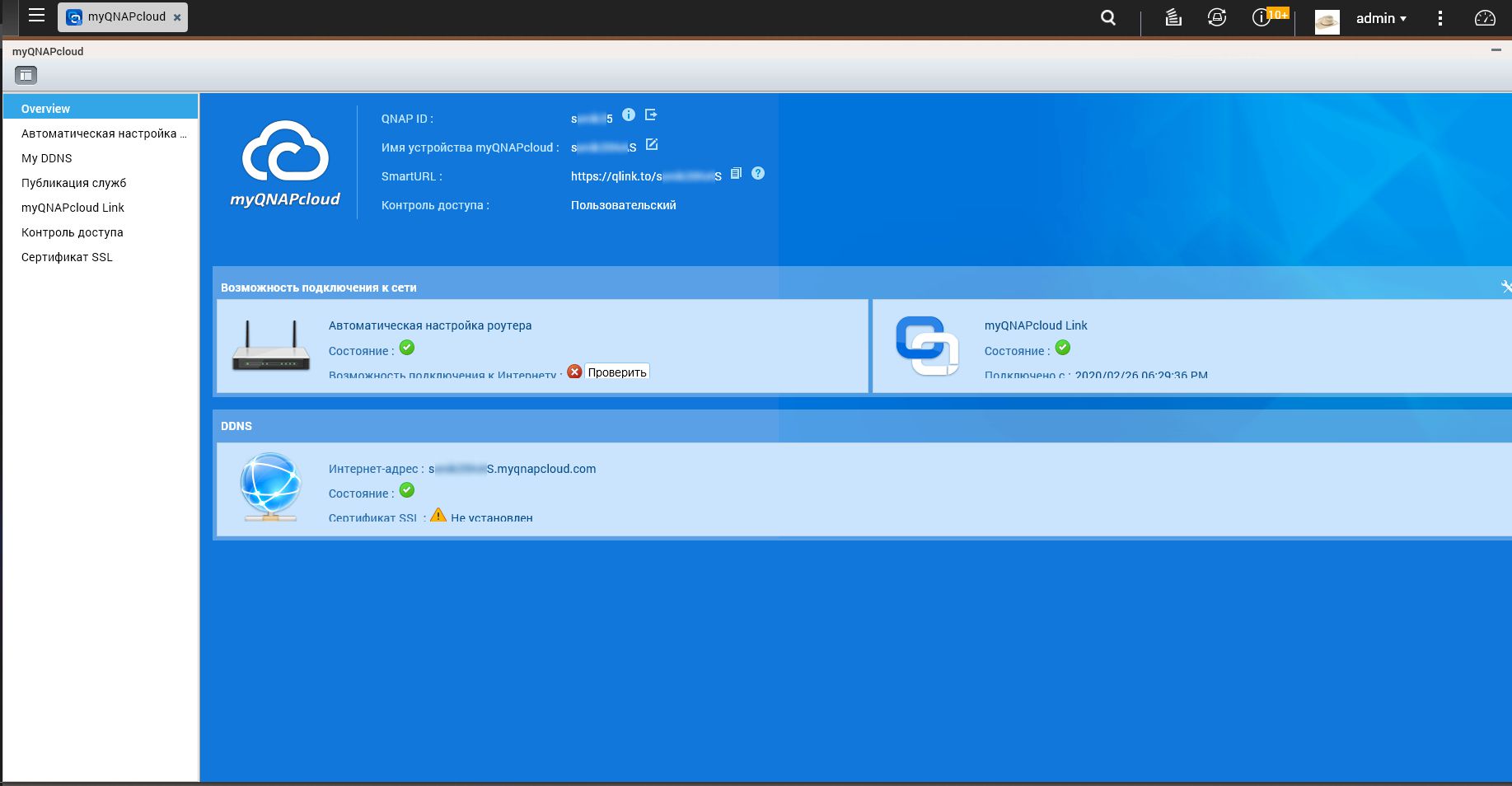
Task: Click the Возможность подключения к сети header
Action: point(319,288)
